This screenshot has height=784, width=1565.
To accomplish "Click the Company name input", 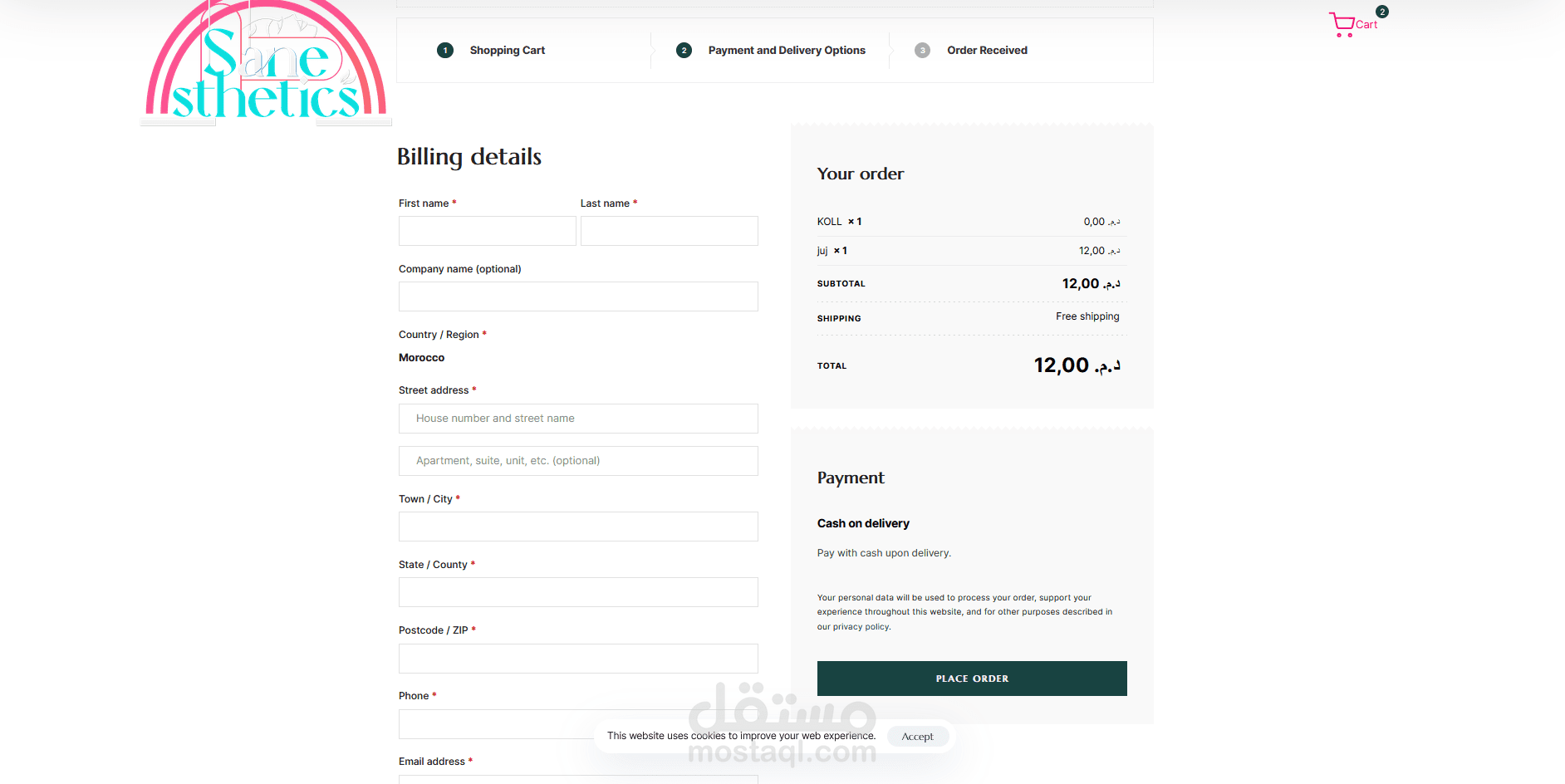I will point(578,296).
